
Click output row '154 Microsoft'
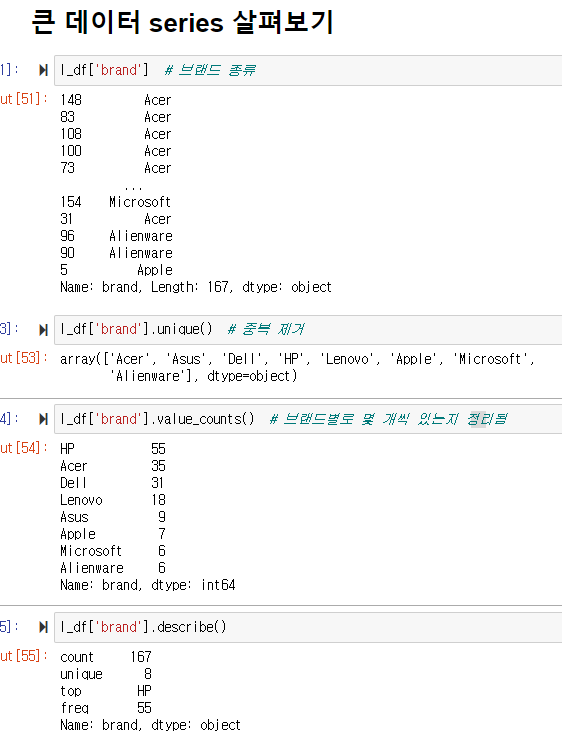tap(116, 202)
